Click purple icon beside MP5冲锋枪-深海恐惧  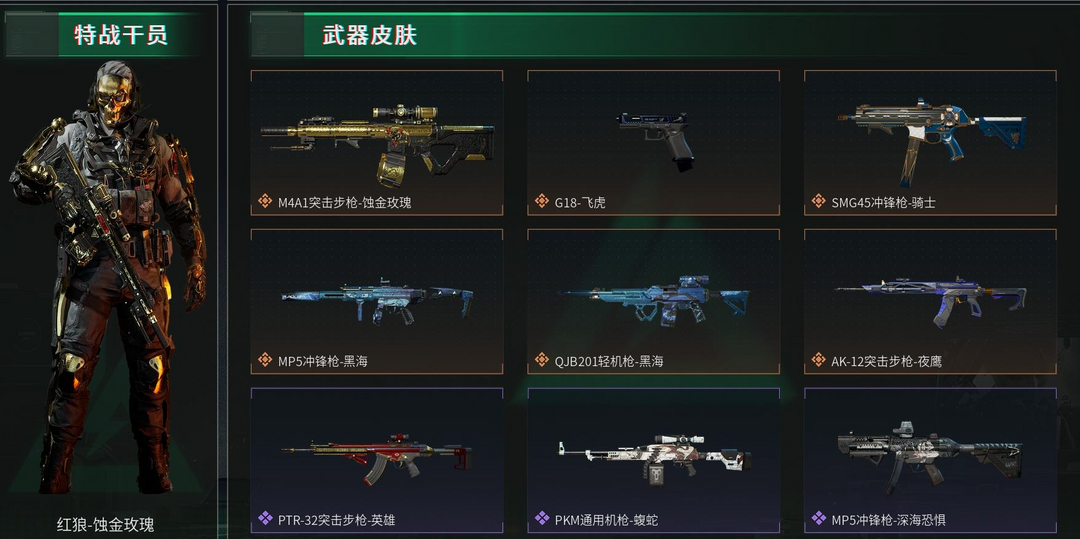point(818,518)
